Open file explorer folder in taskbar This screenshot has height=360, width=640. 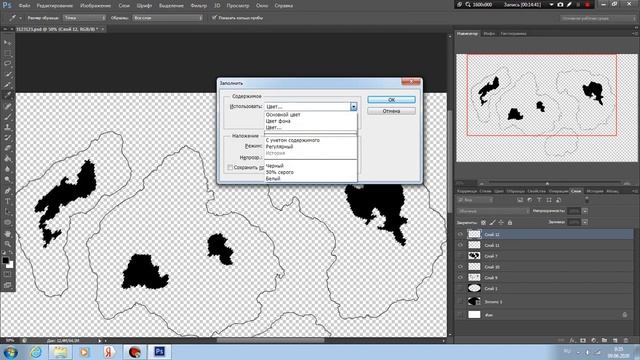[x=60, y=352]
